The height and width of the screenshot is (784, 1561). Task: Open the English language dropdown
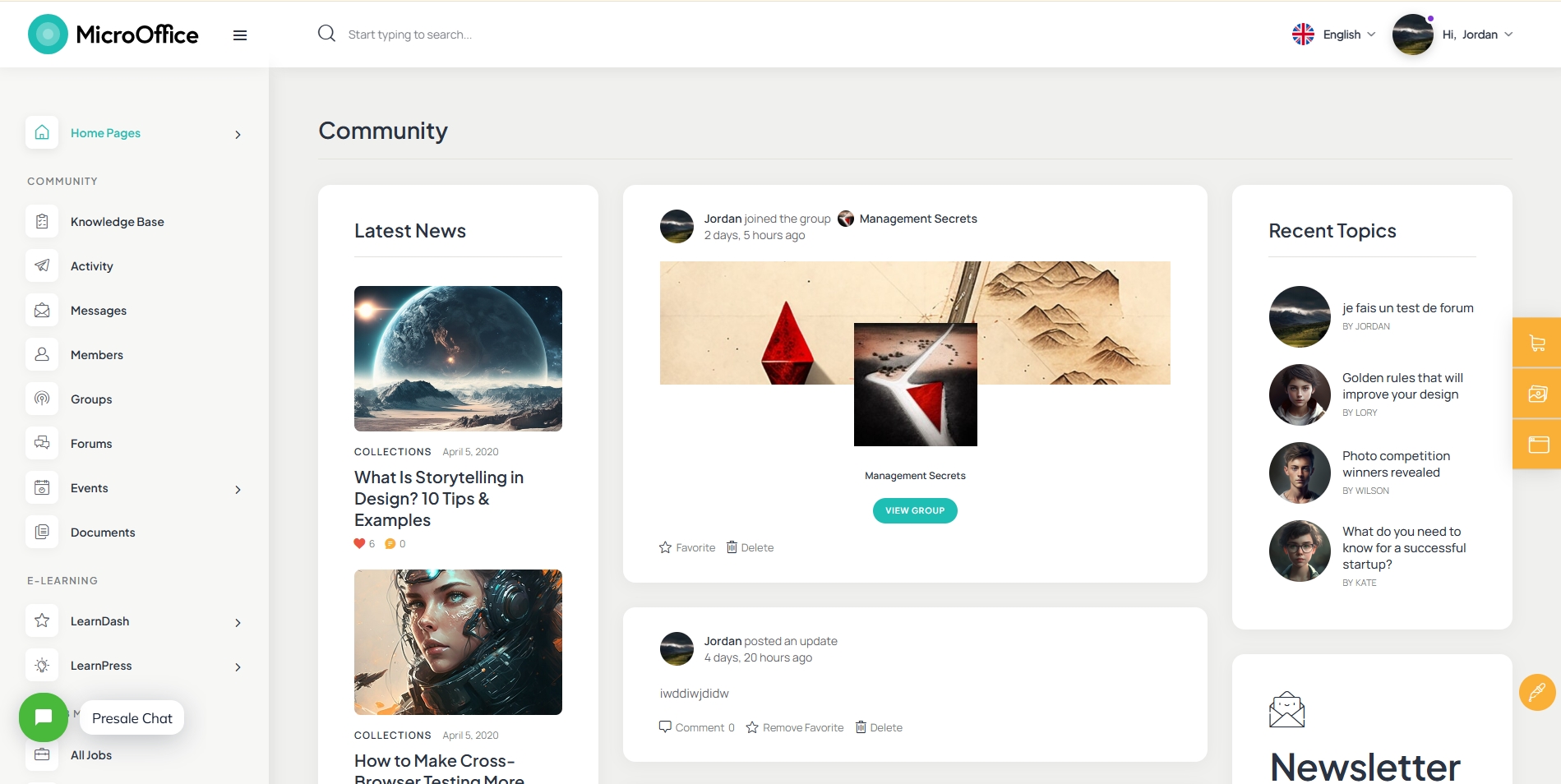click(1333, 35)
